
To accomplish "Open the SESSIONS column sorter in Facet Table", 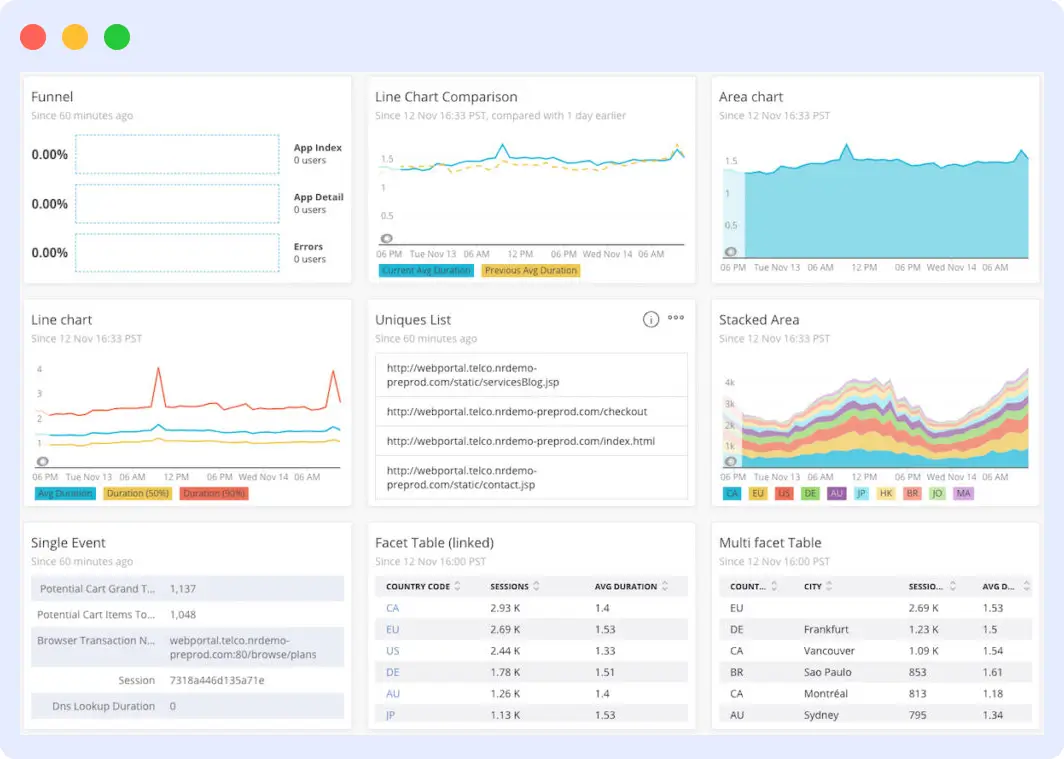I will pyautogui.click(x=536, y=586).
